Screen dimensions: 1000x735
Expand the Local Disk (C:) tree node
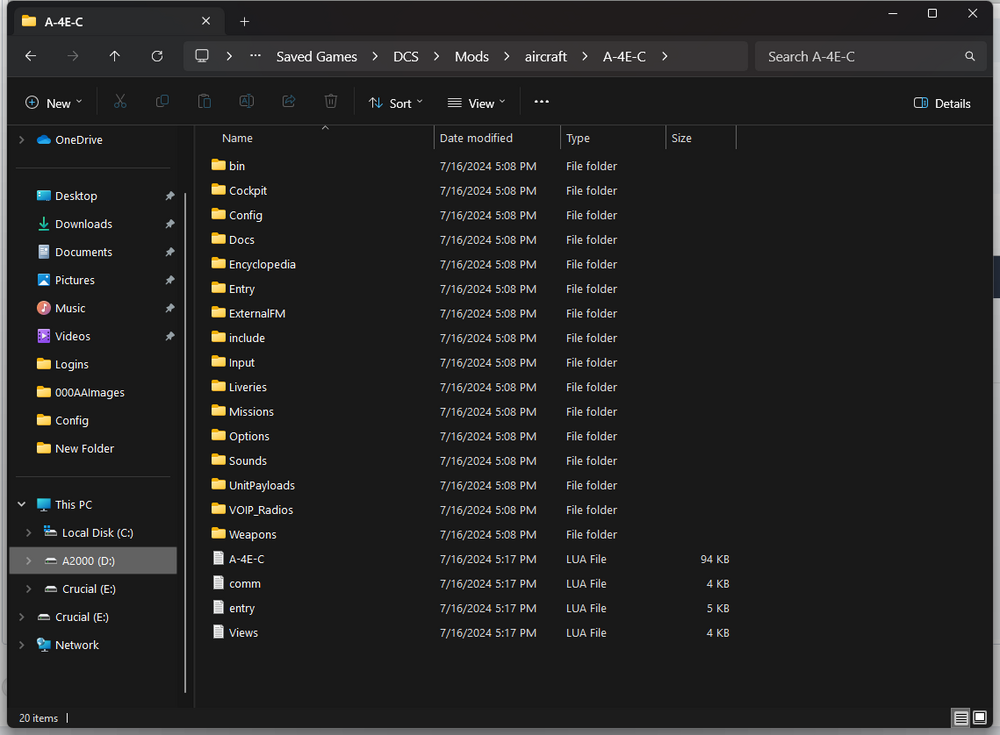pos(28,533)
